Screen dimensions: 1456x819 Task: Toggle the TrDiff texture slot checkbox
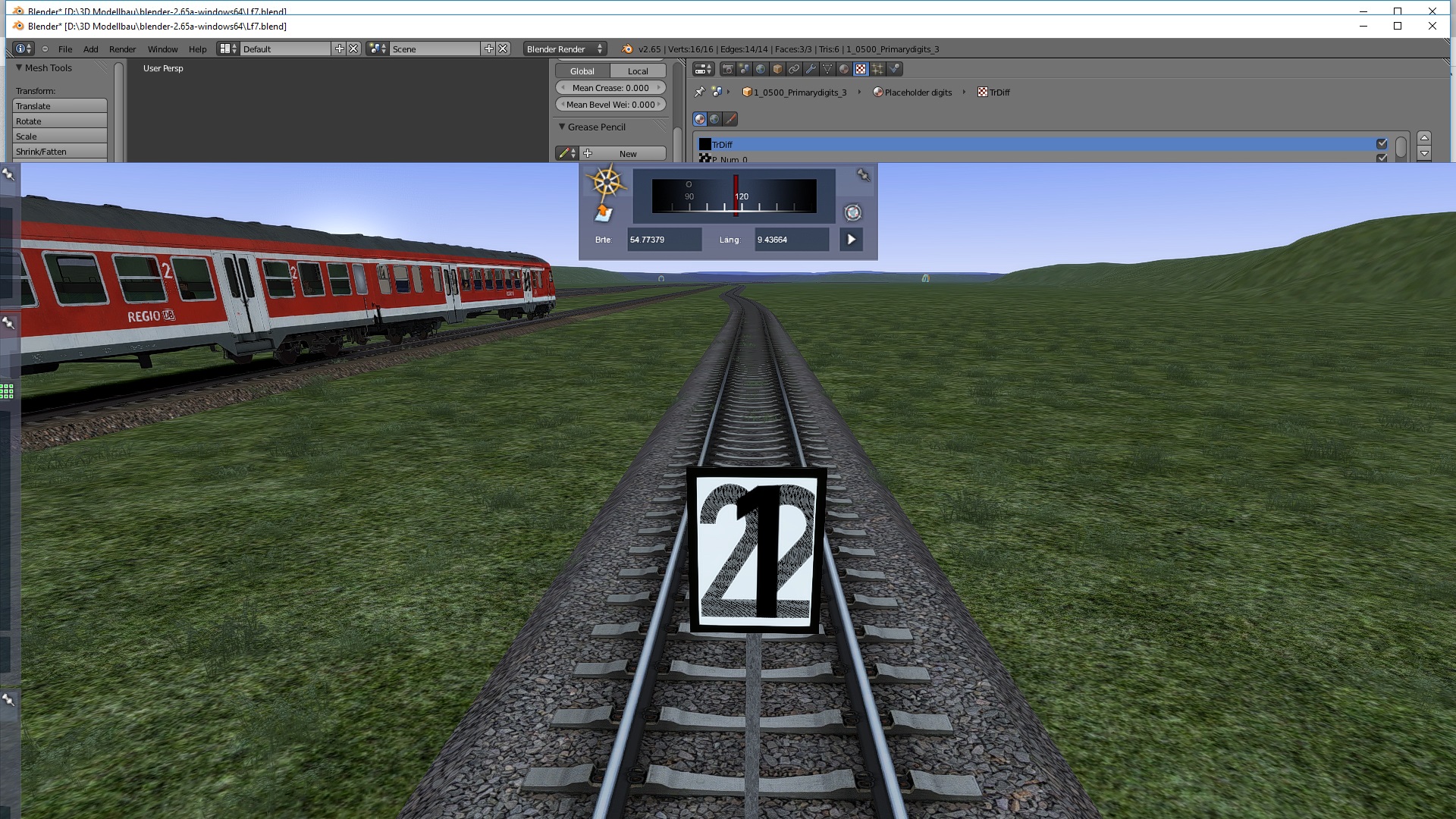(x=1382, y=144)
